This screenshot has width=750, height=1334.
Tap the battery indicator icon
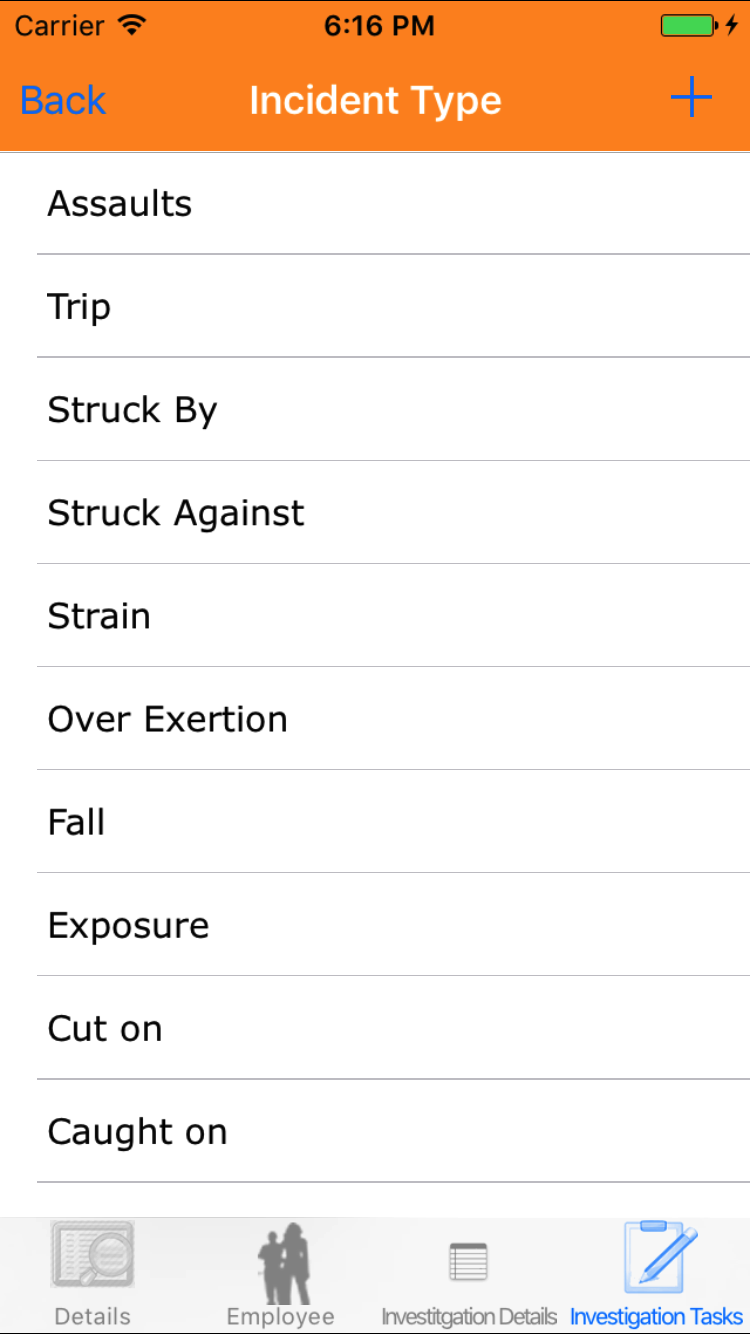pyautogui.click(x=688, y=26)
